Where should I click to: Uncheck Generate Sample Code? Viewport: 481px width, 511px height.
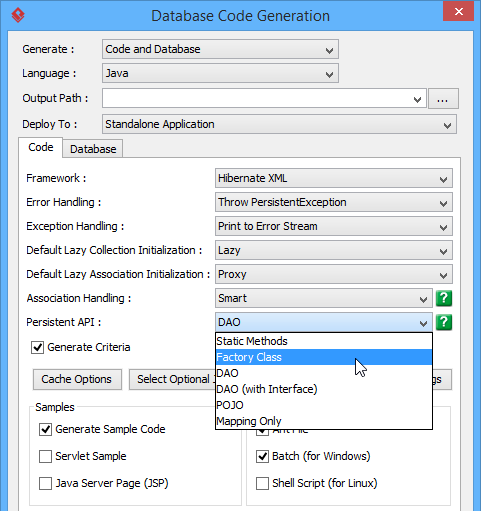[x=45, y=429]
